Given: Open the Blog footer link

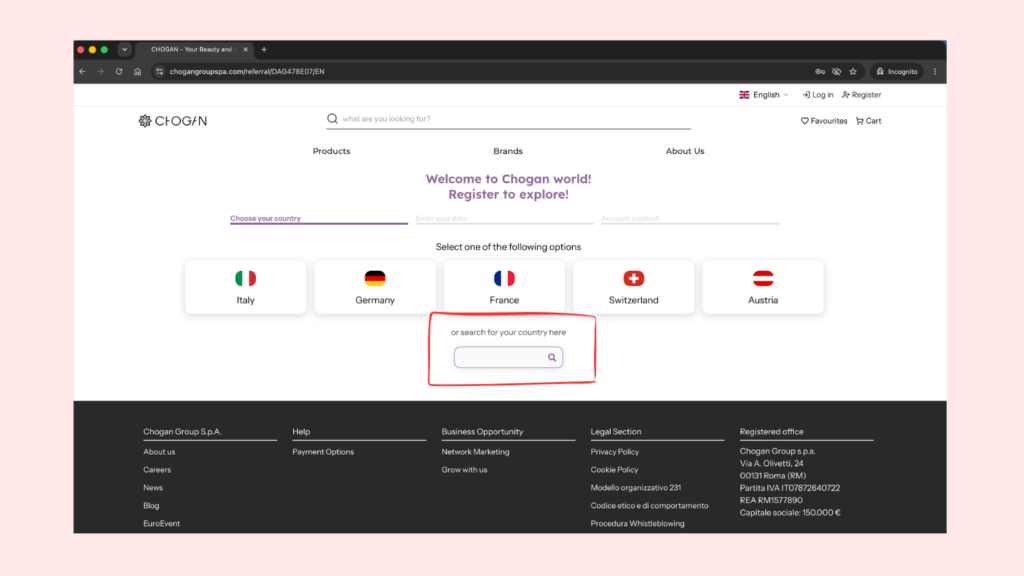Looking at the screenshot, I should pyautogui.click(x=151, y=505).
